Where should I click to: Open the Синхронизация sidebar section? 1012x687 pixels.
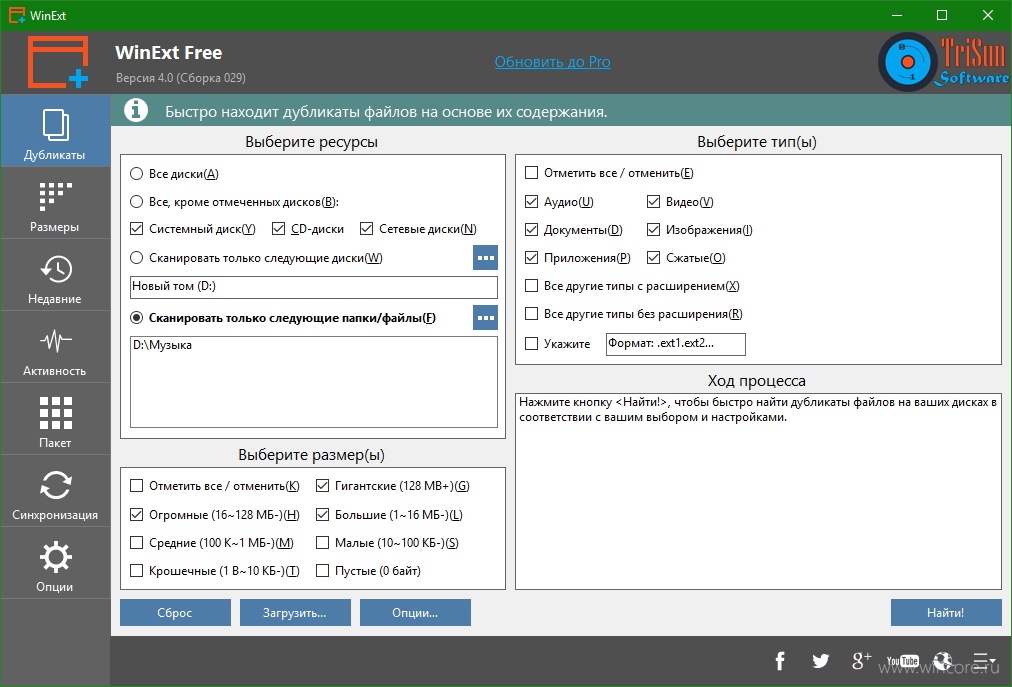pyautogui.click(x=55, y=491)
